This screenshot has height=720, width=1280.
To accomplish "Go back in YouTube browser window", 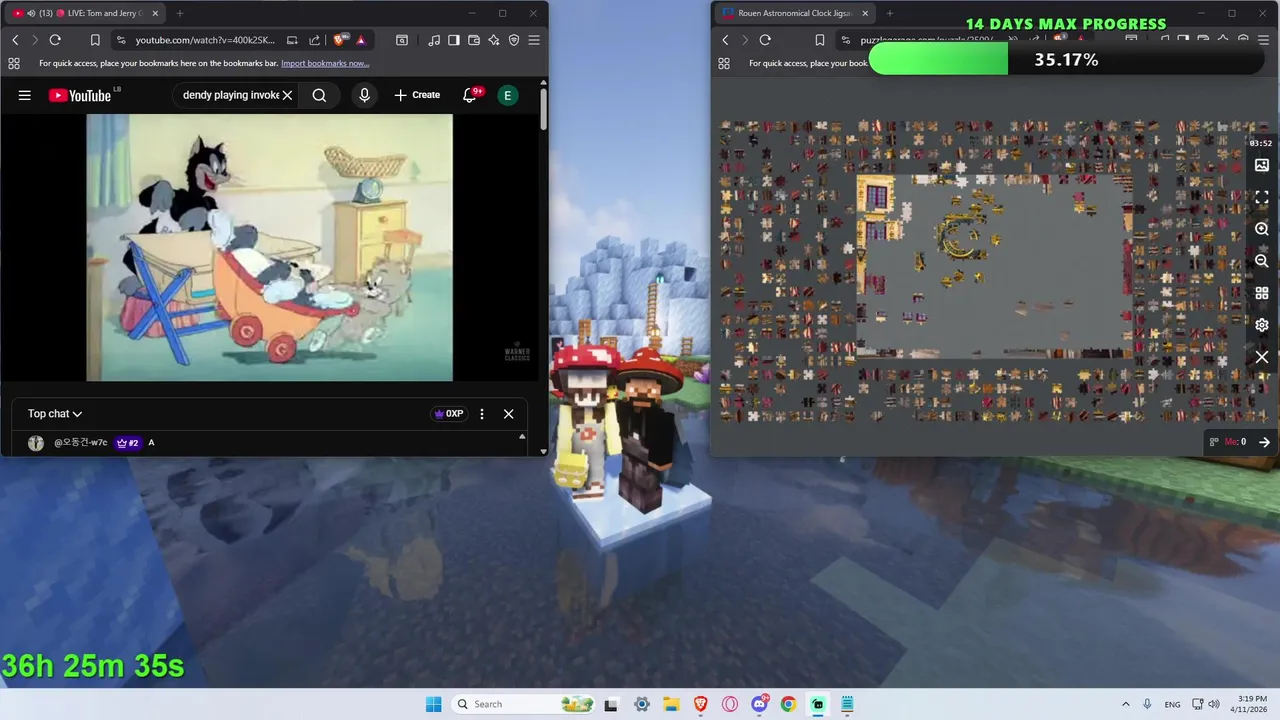I will tap(15, 40).
